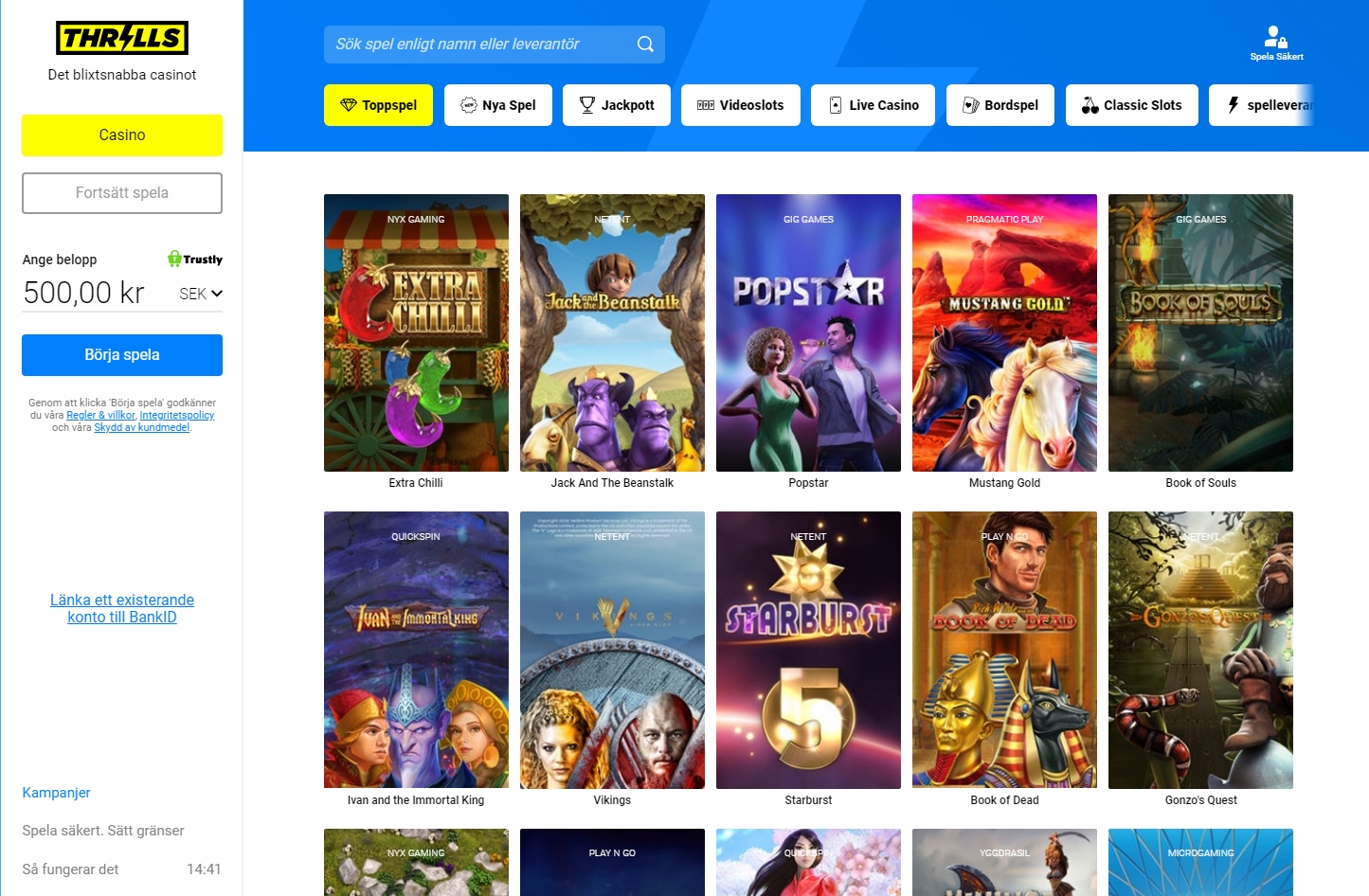1369x896 pixels.
Task: Go to the Classic Slots category
Action: click(1131, 105)
